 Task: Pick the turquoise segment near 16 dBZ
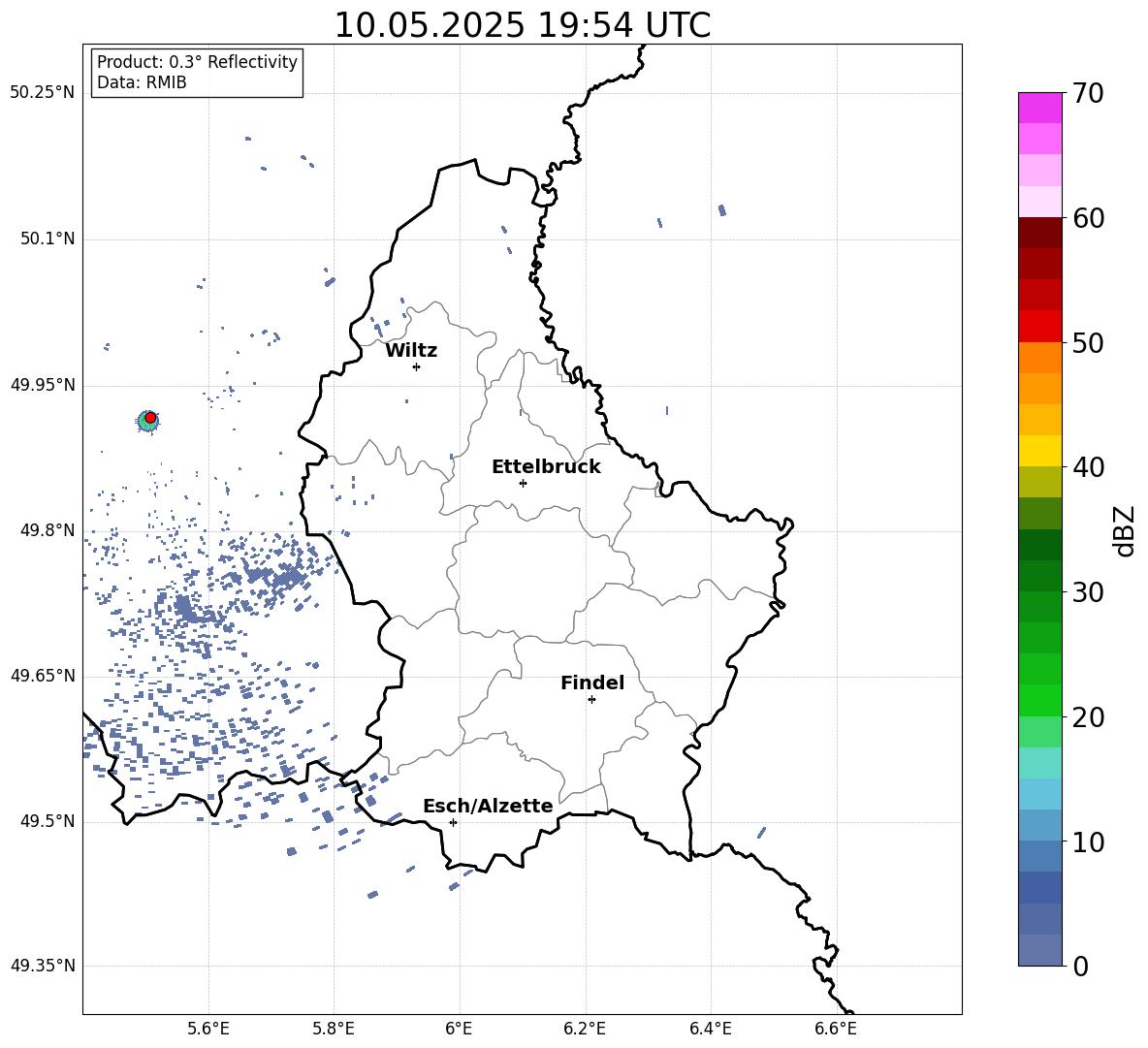1040,763
